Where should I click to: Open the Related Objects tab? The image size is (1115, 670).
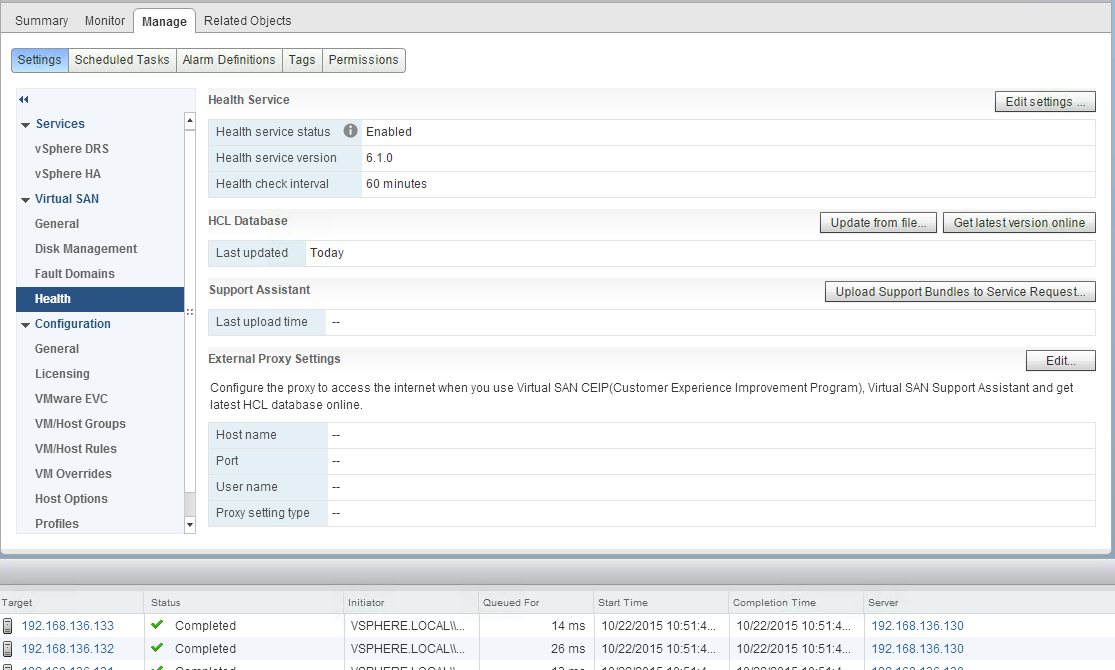[247, 20]
